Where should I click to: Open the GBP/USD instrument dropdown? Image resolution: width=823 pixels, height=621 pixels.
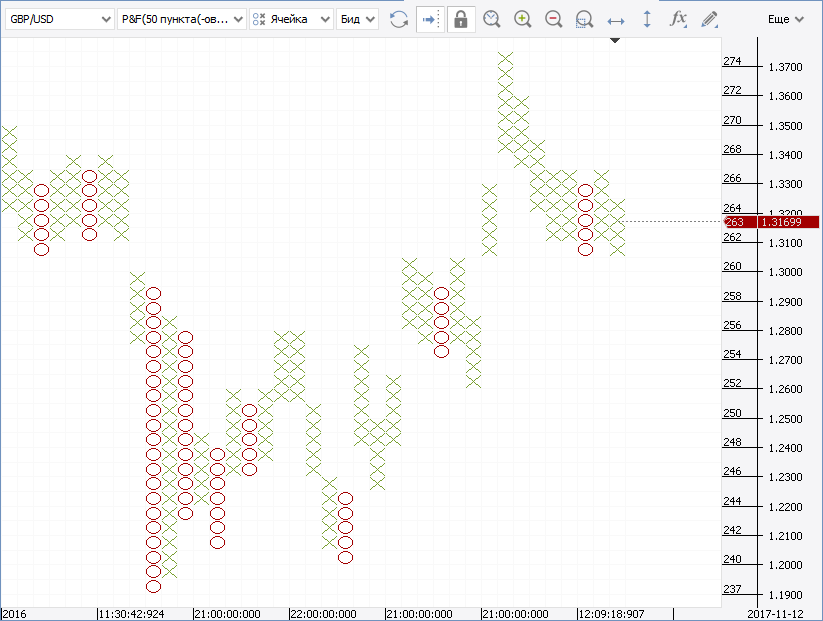(59, 19)
